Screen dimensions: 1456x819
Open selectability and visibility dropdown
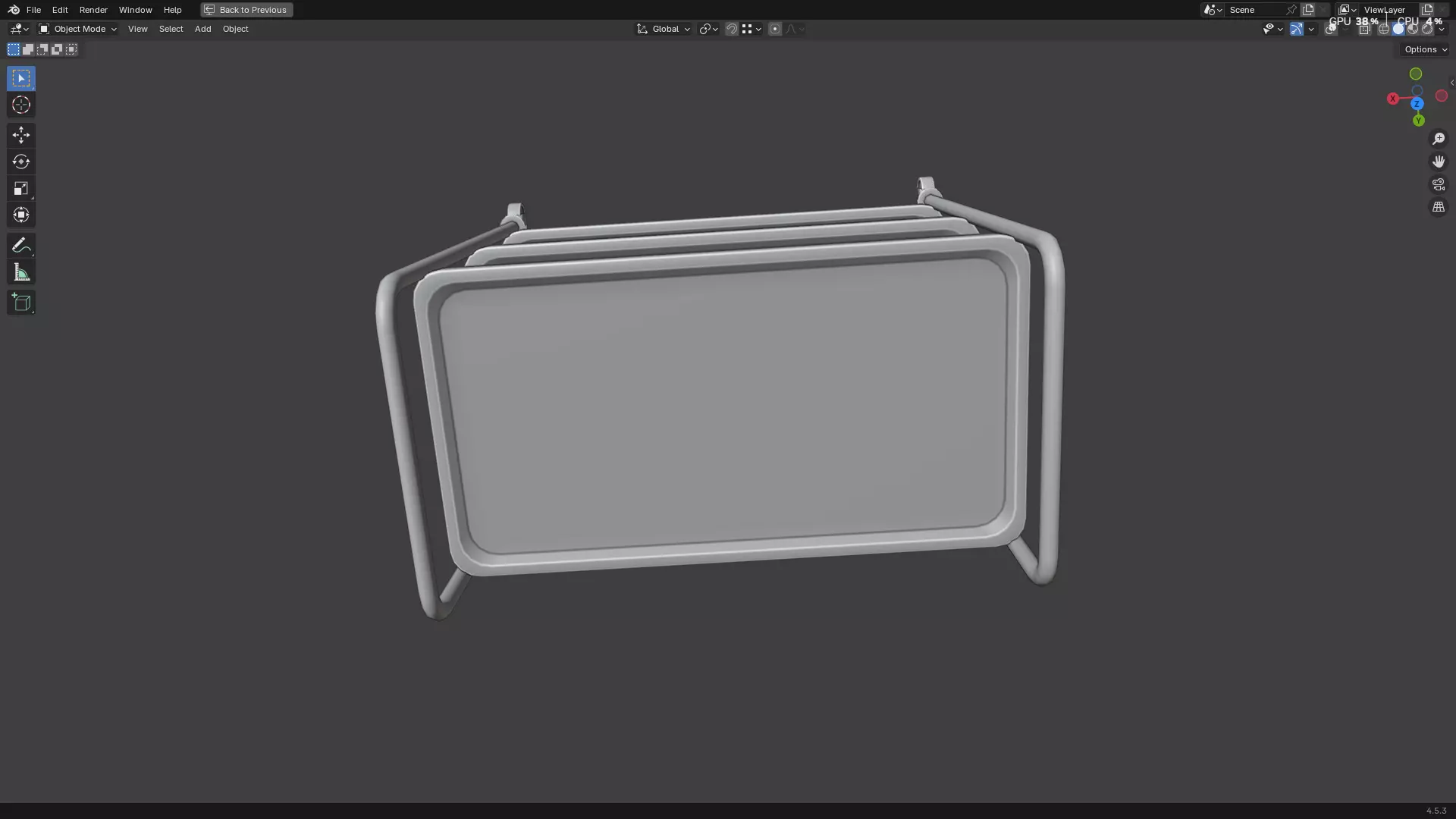[1273, 29]
